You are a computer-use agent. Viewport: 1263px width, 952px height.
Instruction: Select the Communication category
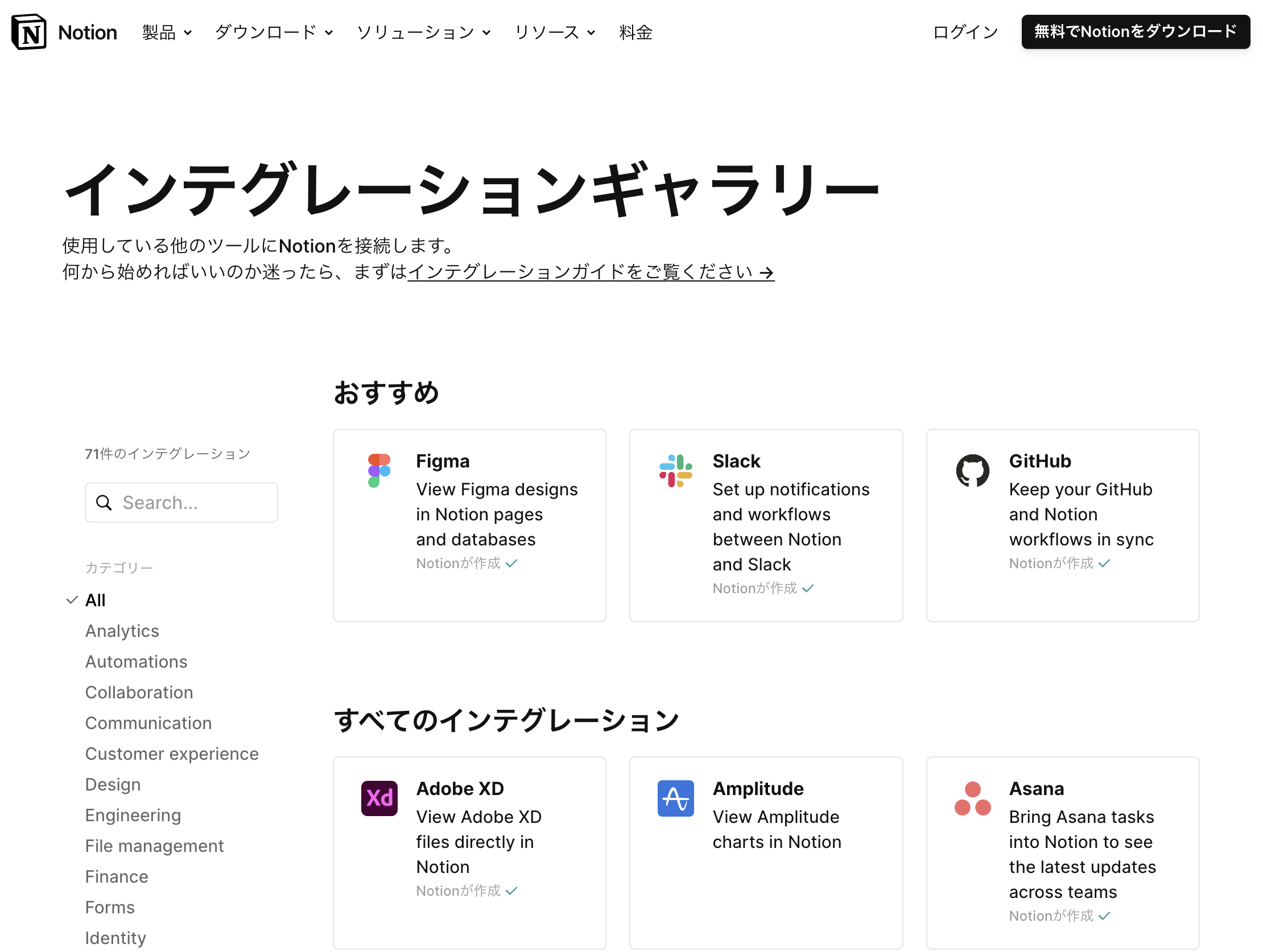click(148, 723)
